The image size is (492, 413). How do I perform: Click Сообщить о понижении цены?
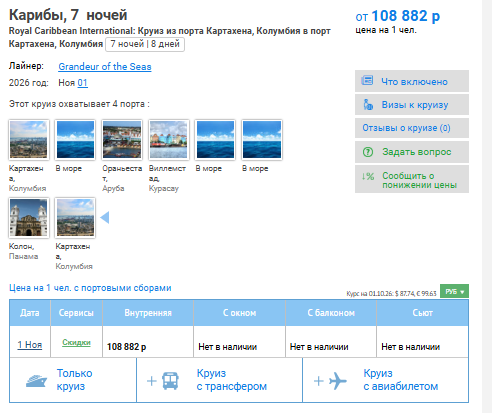pos(412,179)
